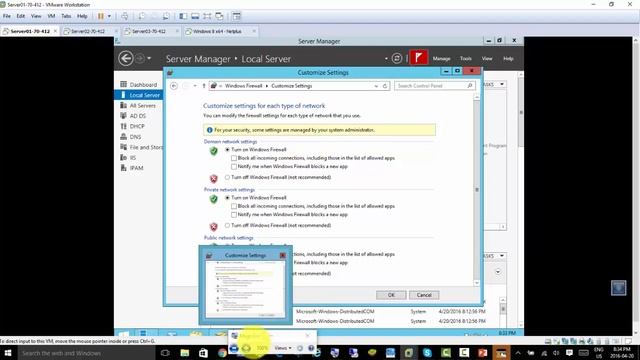Enter VMware full screen mode

coord(207,16)
